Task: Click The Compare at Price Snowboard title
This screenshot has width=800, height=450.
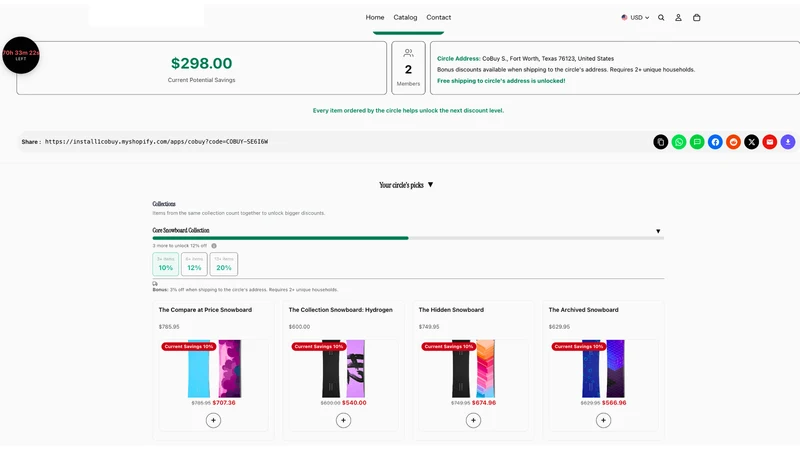Action: pyautogui.click(x=205, y=310)
